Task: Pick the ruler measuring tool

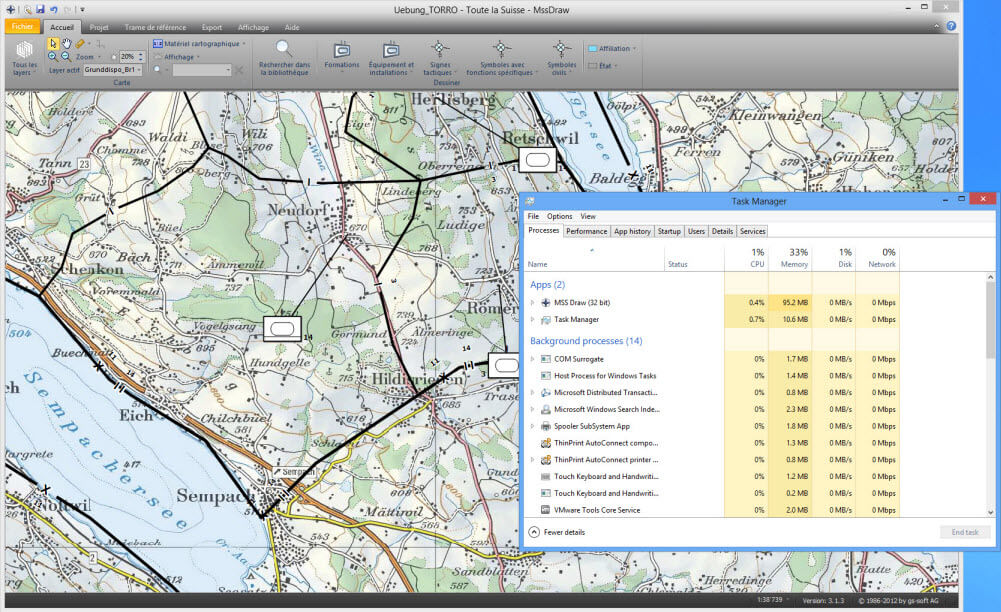Action: (80, 43)
